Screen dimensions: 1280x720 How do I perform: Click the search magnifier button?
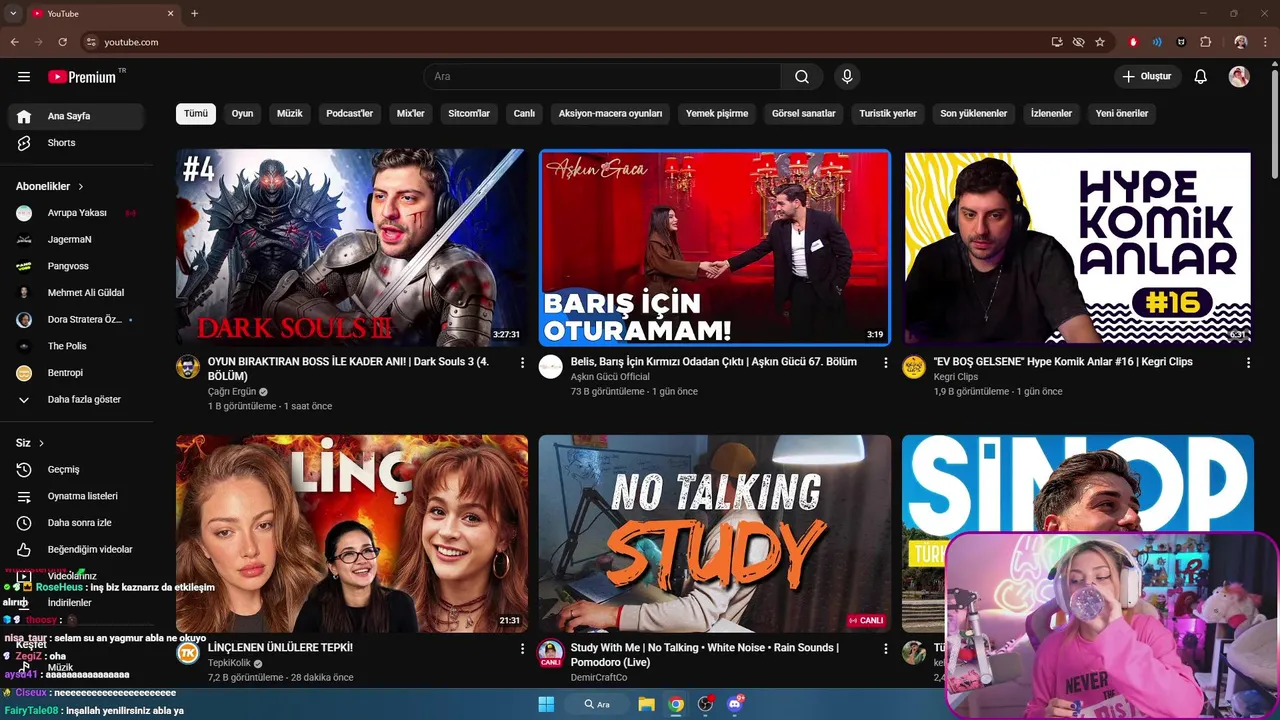(x=802, y=77)
